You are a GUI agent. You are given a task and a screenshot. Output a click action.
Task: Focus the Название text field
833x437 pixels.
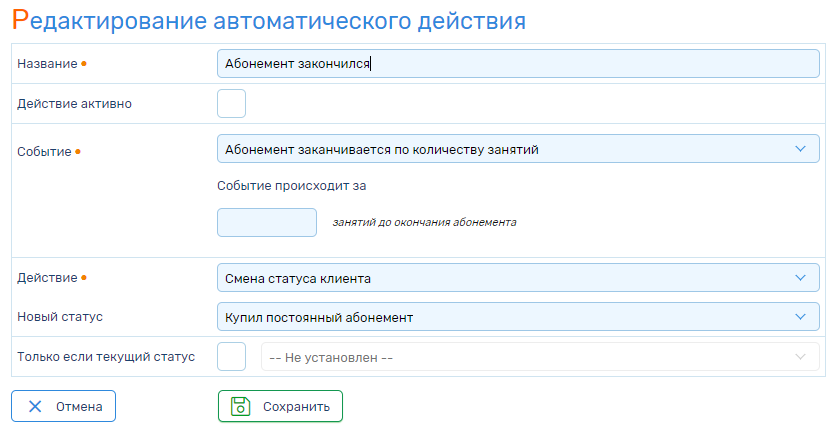point(518,64)
